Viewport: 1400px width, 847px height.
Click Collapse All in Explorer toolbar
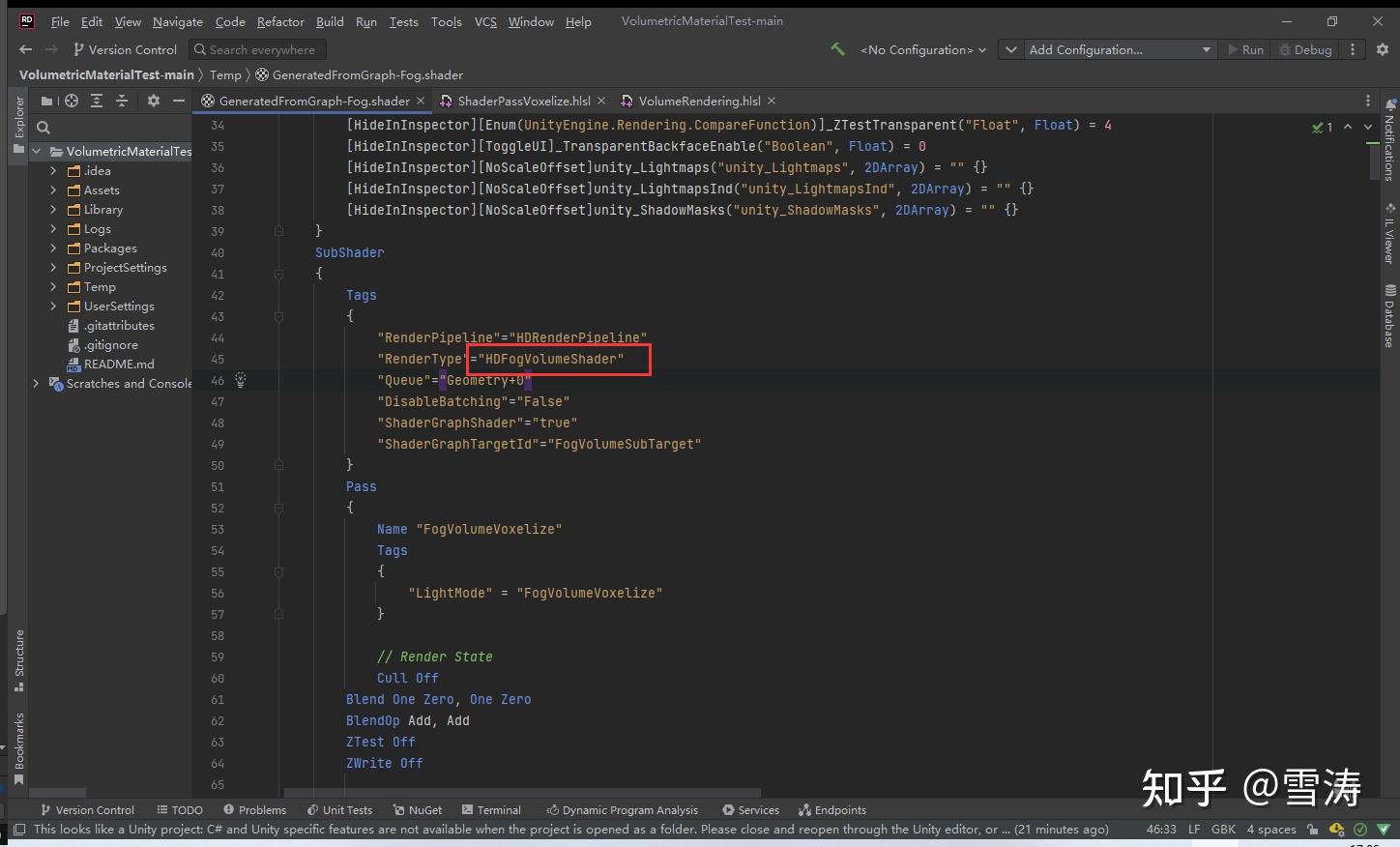coord(122,101)
